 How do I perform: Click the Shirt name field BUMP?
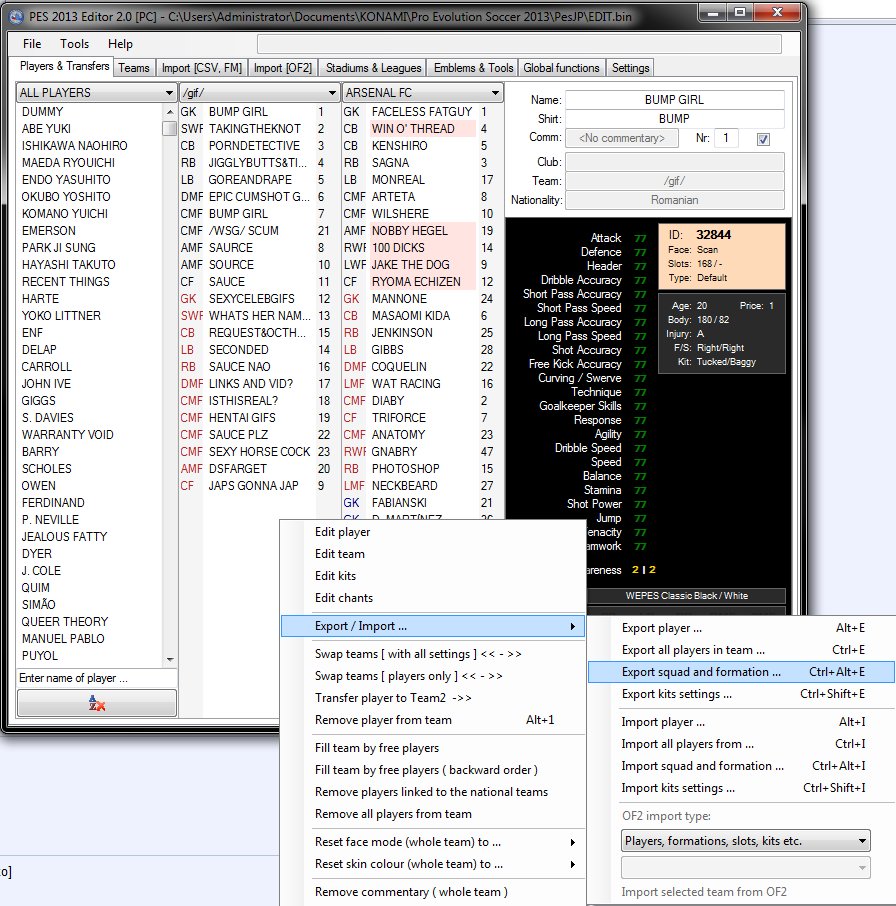[674, 118]
